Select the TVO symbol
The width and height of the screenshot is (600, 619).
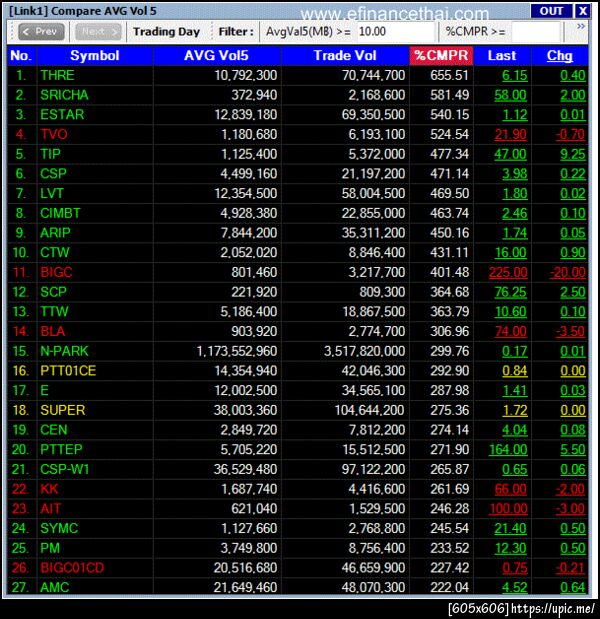tap(54, 135)
